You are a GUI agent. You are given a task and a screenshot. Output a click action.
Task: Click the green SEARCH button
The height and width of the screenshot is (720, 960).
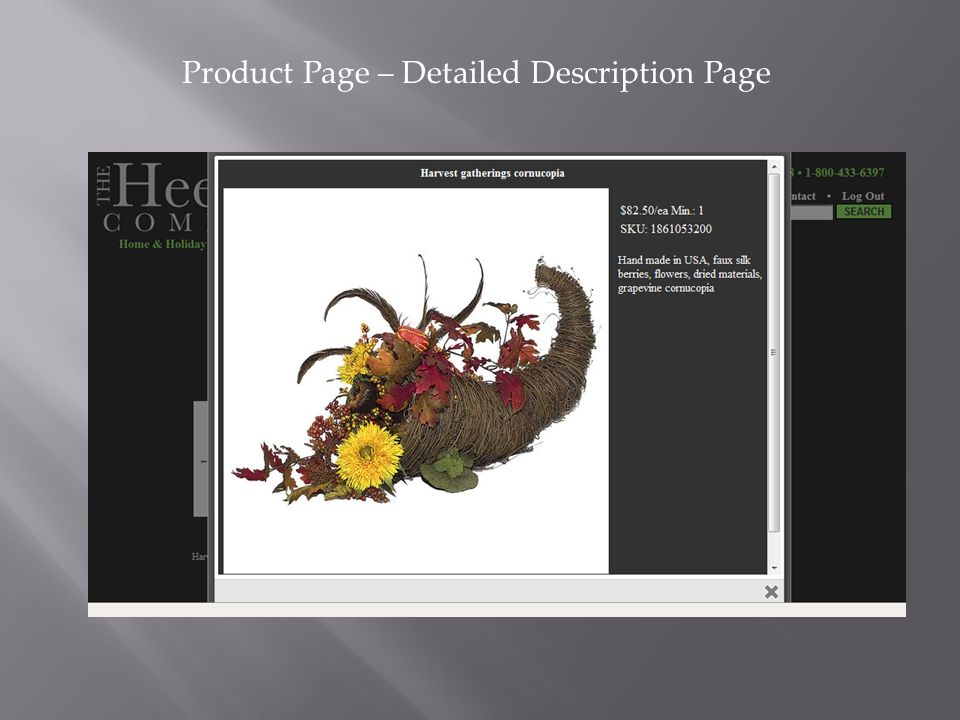tap(864, 212)
